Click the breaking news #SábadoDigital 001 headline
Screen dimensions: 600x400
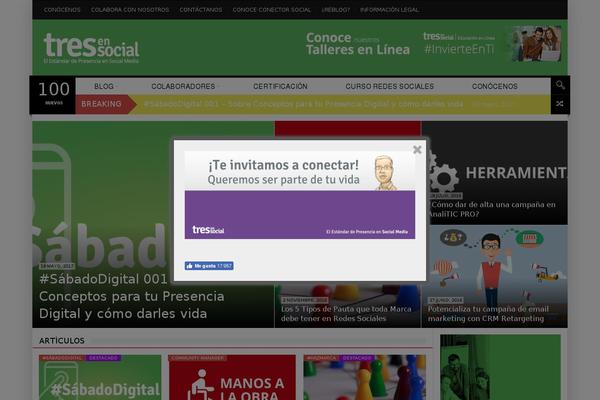(303, 104)
